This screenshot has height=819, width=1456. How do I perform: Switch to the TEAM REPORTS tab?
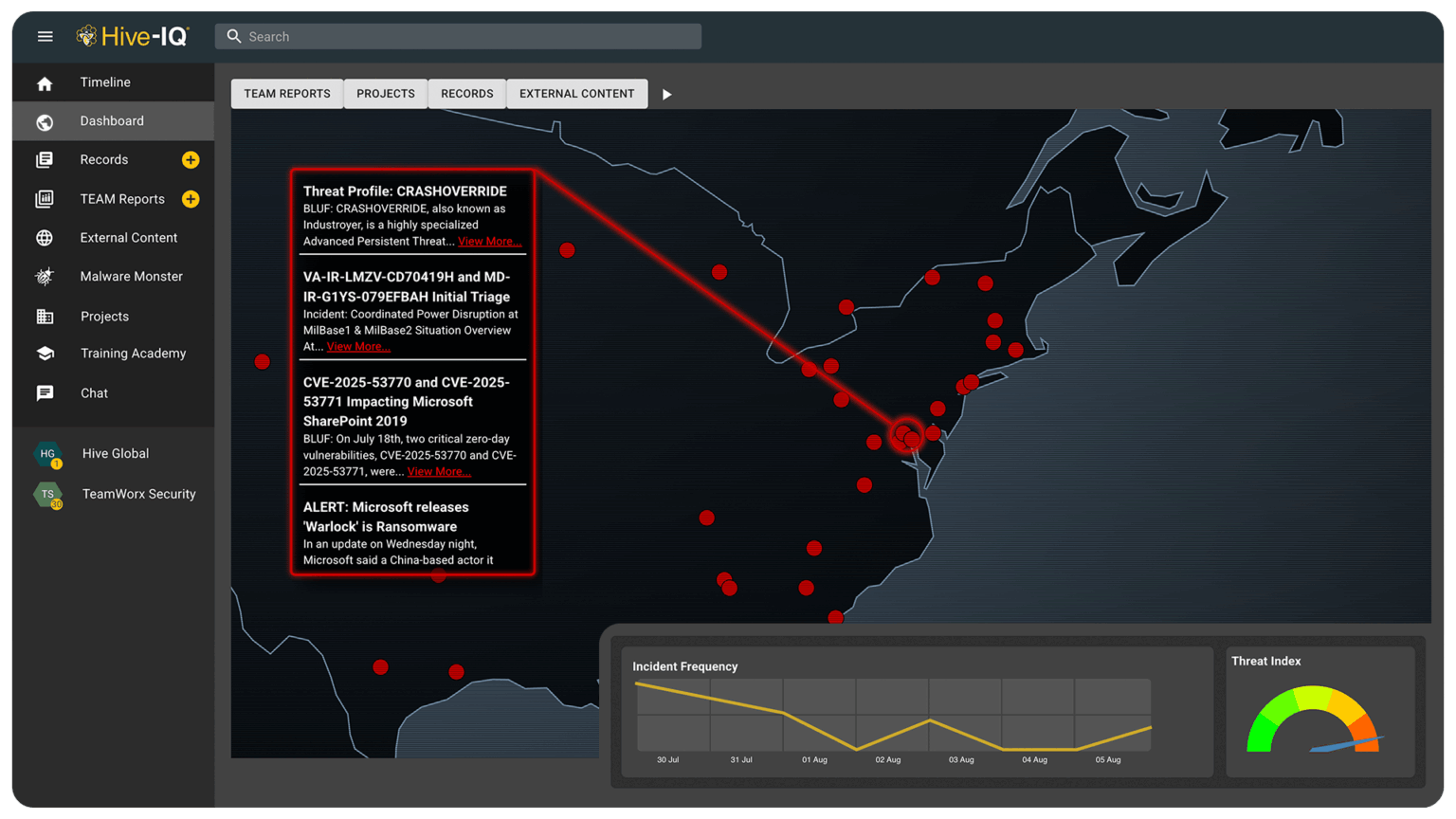click(x=287, y=94)
